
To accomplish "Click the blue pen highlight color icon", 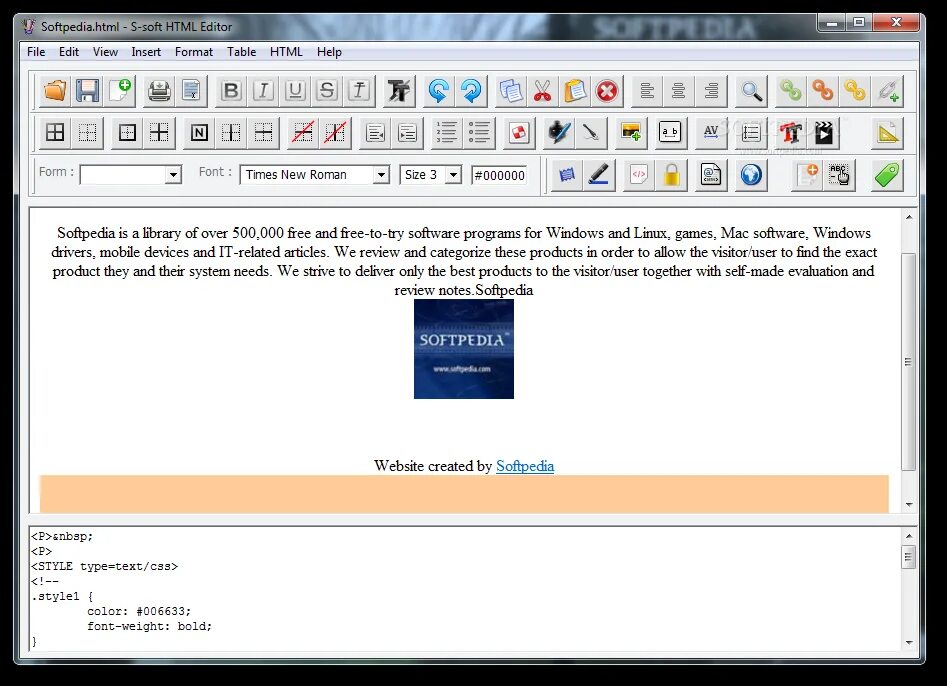I will pos(599,175).
